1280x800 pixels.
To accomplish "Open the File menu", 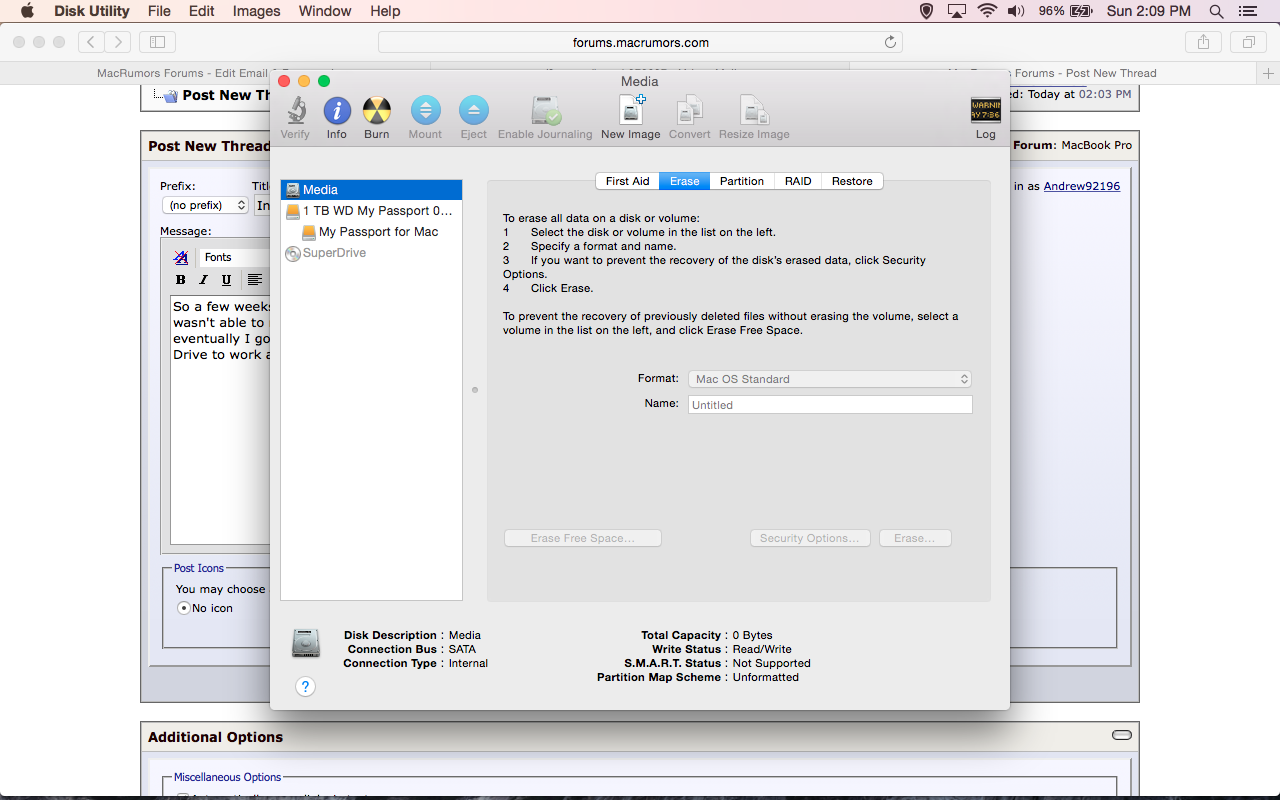I will click(x=159, y=11).
